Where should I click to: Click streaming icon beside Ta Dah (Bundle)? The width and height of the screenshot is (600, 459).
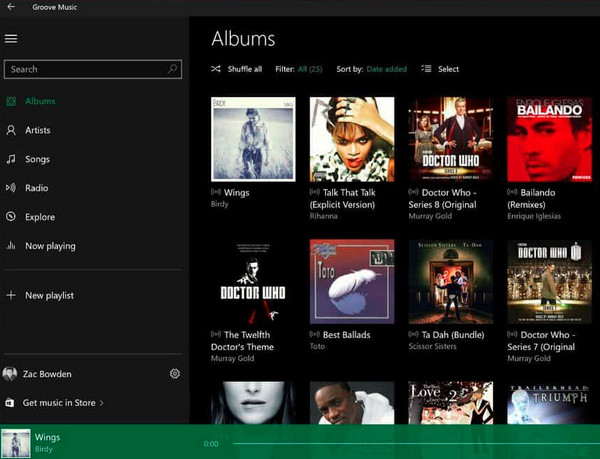point(413,334)
